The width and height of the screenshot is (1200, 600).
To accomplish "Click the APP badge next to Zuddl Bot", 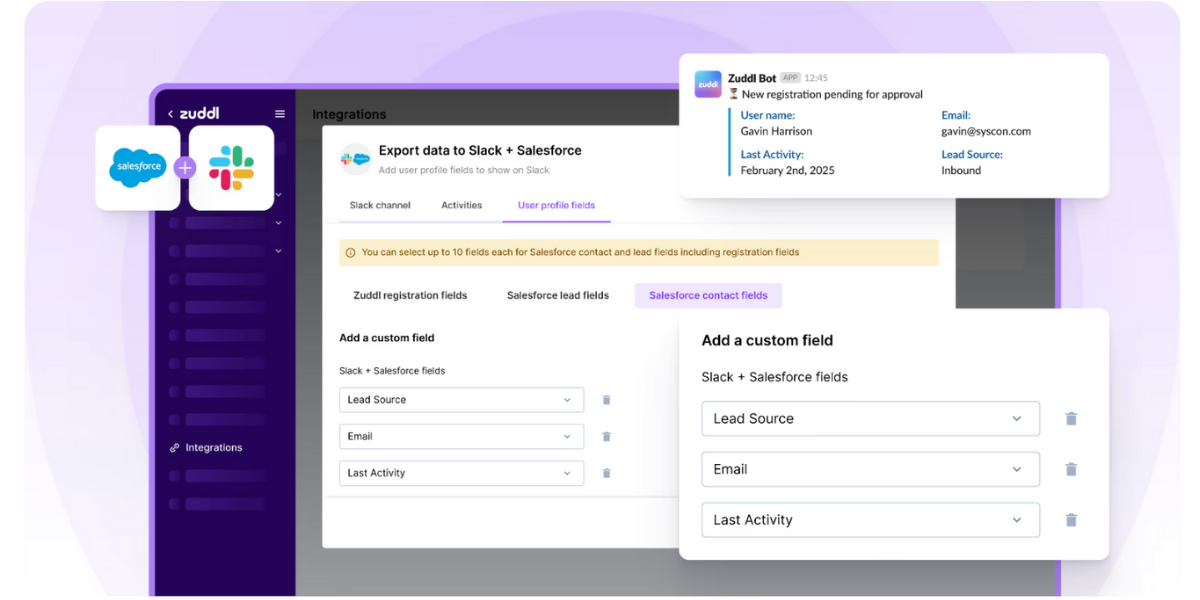I will click(x=790, y=78).
